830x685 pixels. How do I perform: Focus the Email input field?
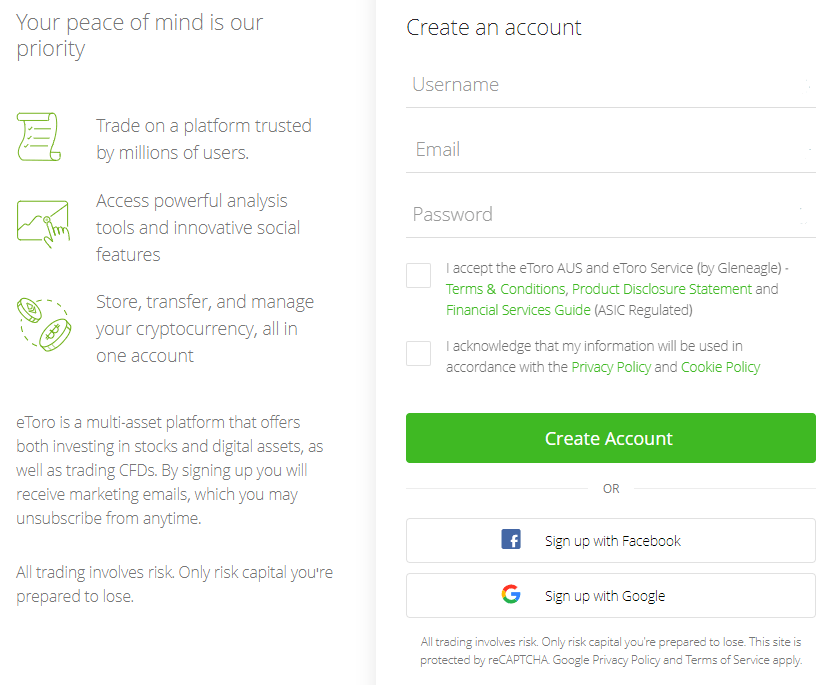610,150
